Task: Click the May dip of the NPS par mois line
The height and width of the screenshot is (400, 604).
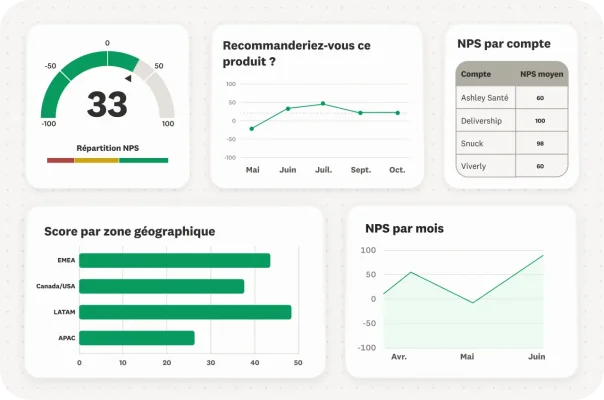Action: [x=473, y=303]
